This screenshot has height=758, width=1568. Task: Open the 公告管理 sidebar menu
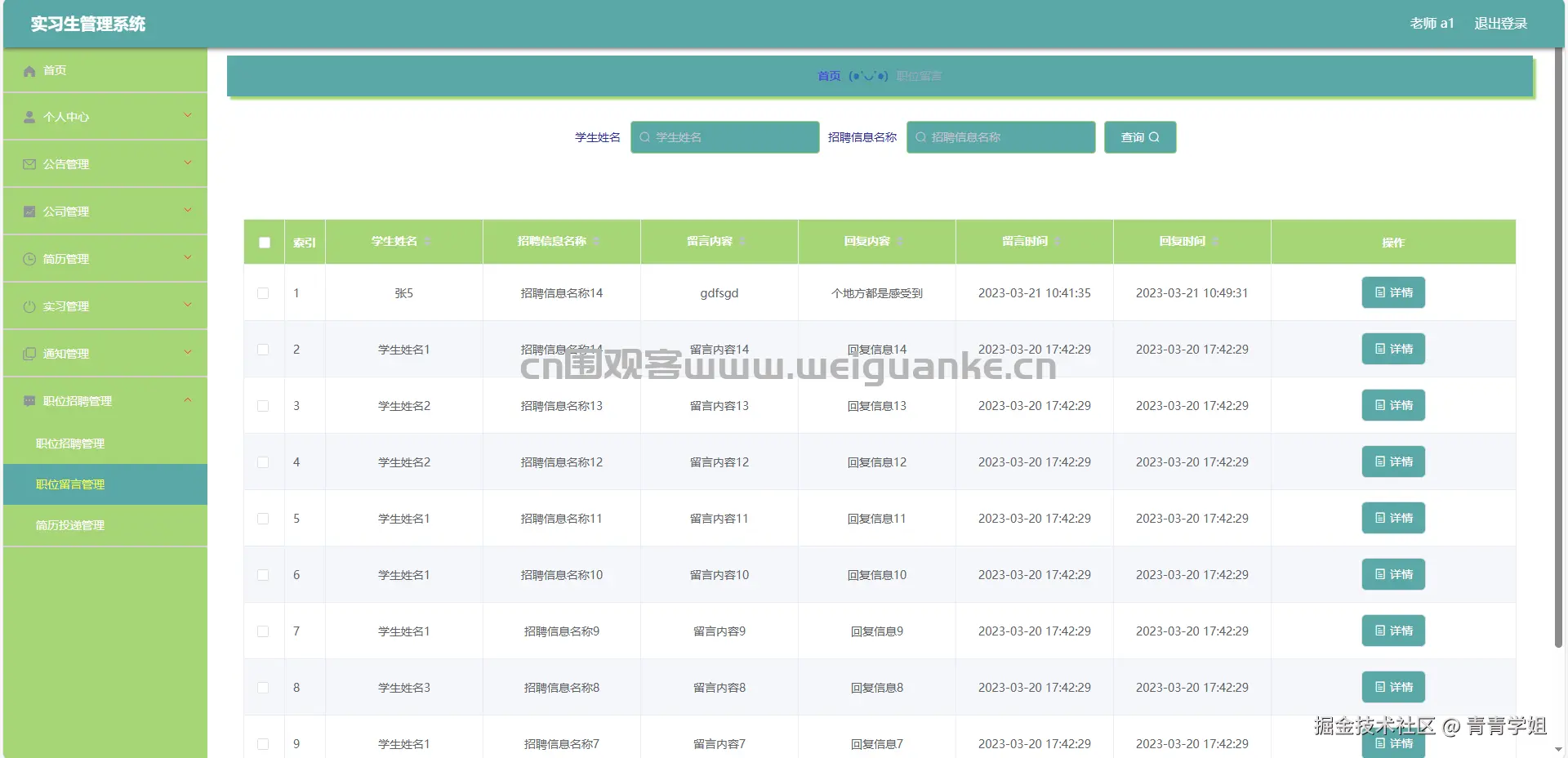[105, 164]
